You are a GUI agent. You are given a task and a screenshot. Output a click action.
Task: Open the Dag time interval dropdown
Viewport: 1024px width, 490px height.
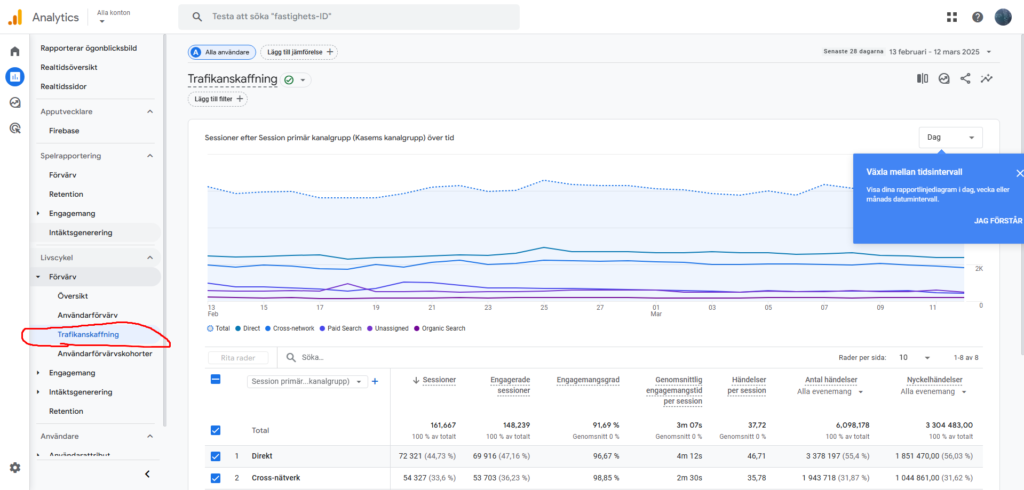950,138
